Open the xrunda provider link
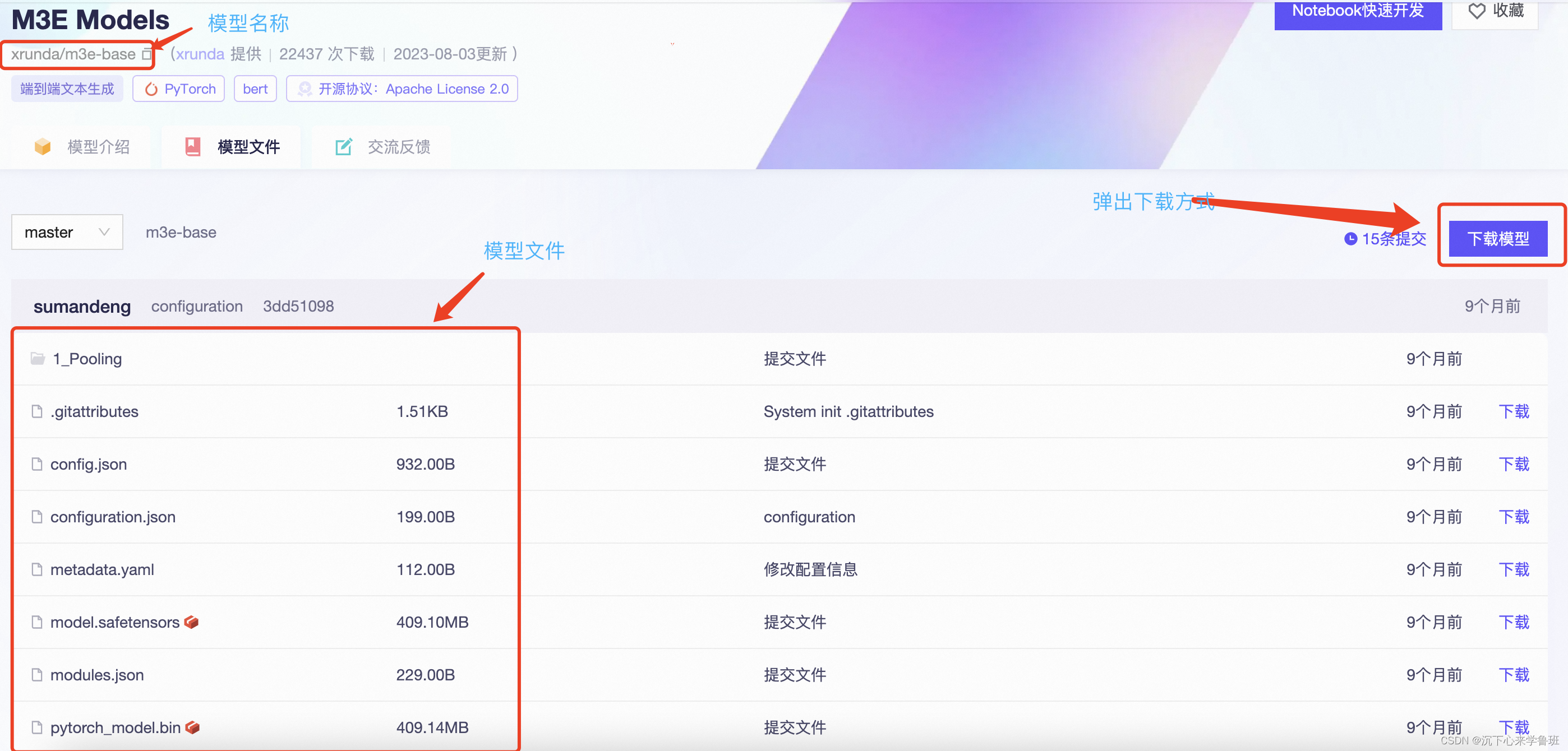Viewport: 1568px width, 751px height. pyautogui.click(x=200, y=54)
